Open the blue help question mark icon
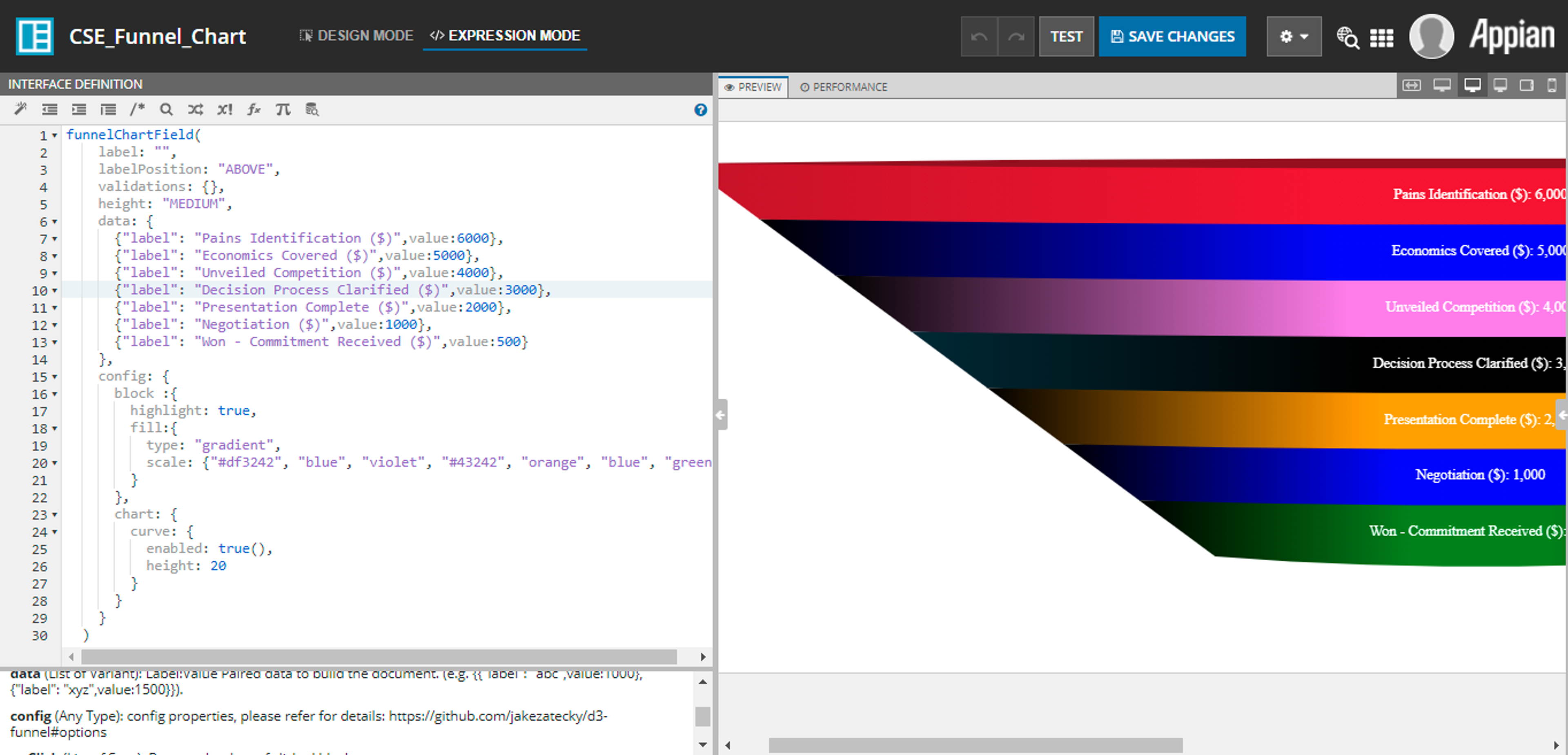 (700, 109)
